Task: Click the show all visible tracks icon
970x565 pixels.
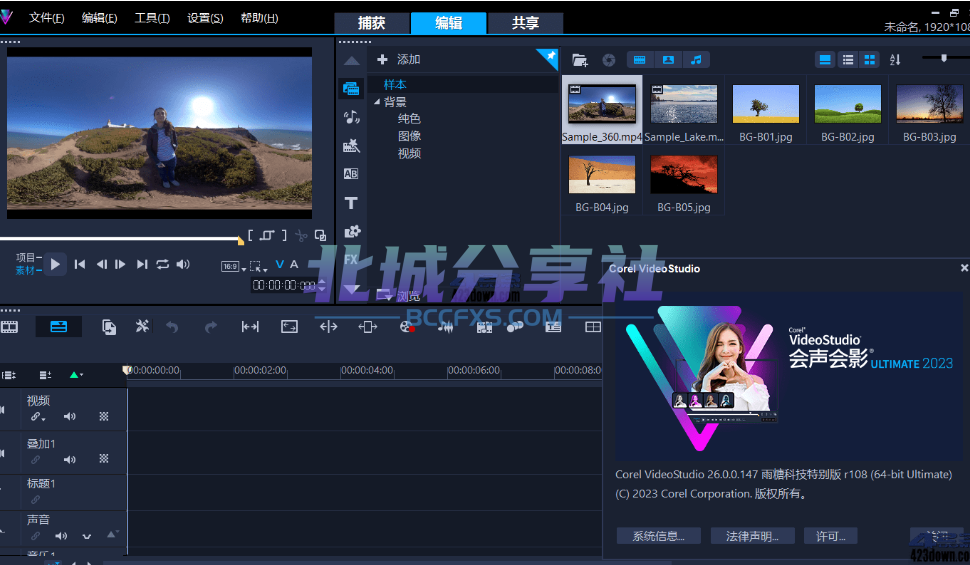Action: (x=9, y=375)
